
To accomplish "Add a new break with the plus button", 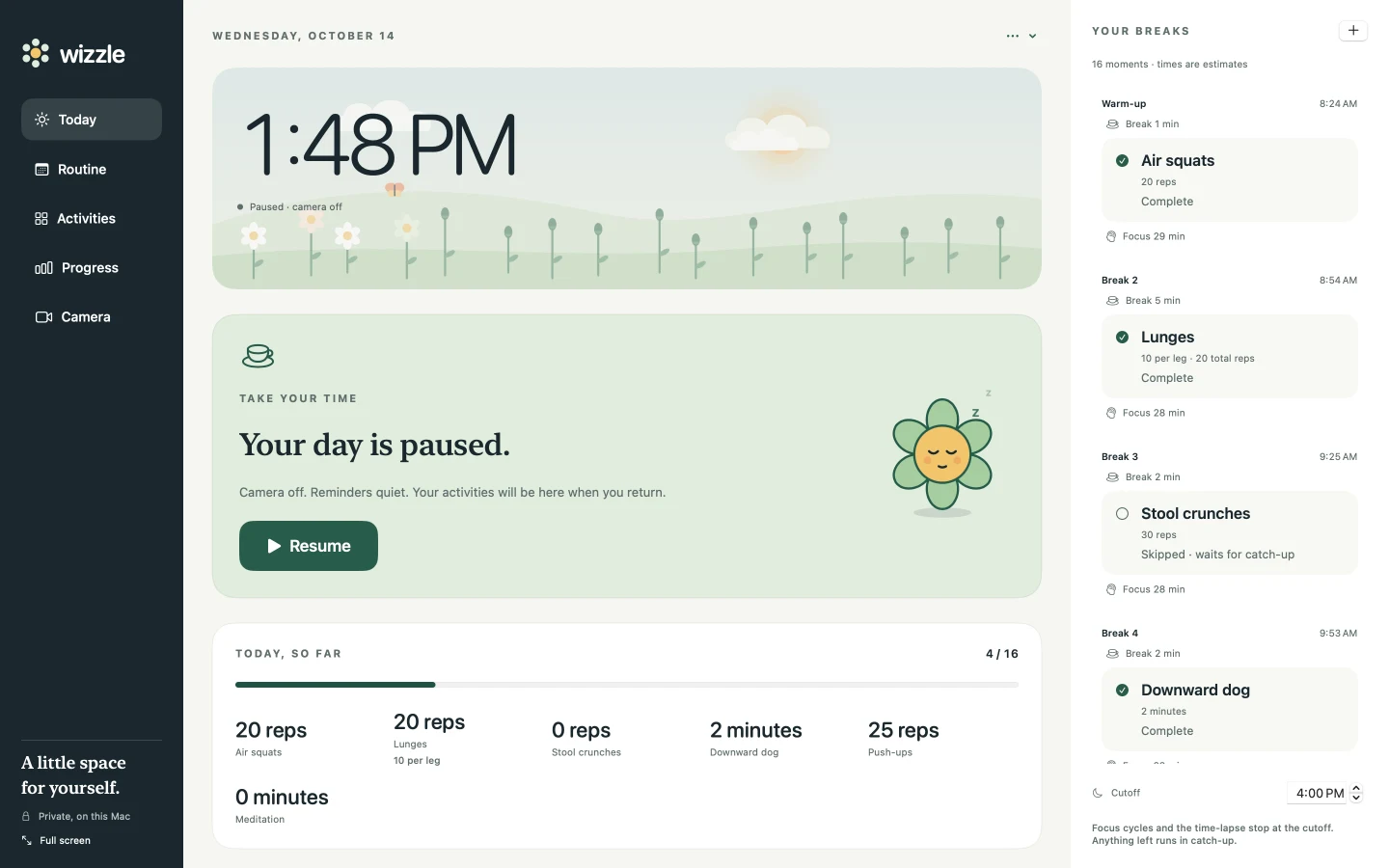I will tap(1353, 31).
